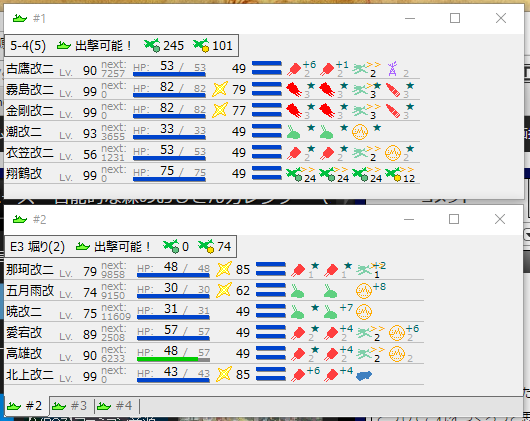The width and height of the screenshot is (530, 421).
Task: Maximize window #1
Action: (x=455, y=18)
